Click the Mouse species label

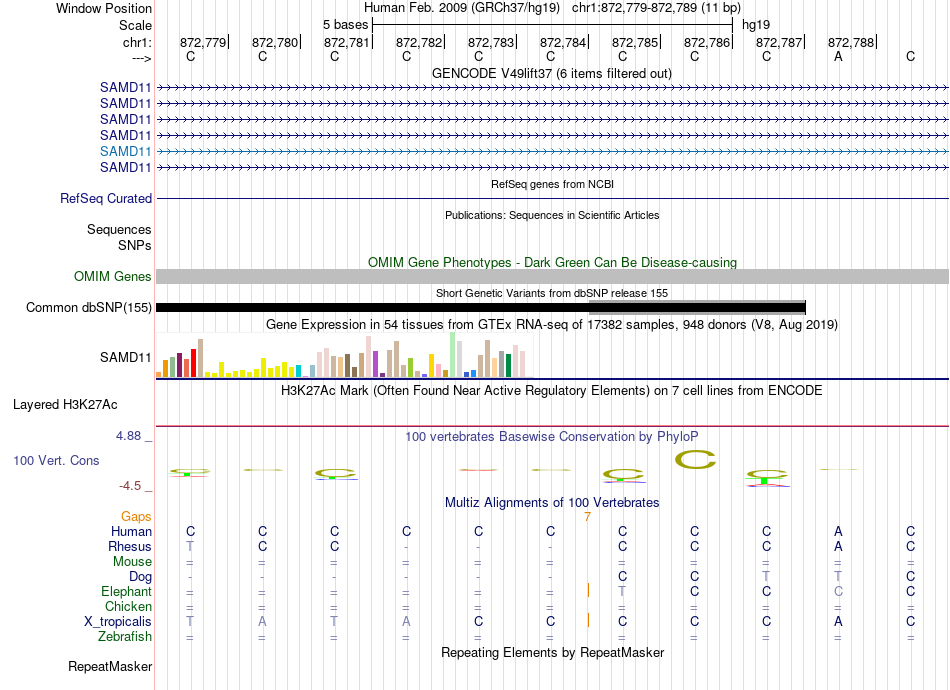pos(132,562)
